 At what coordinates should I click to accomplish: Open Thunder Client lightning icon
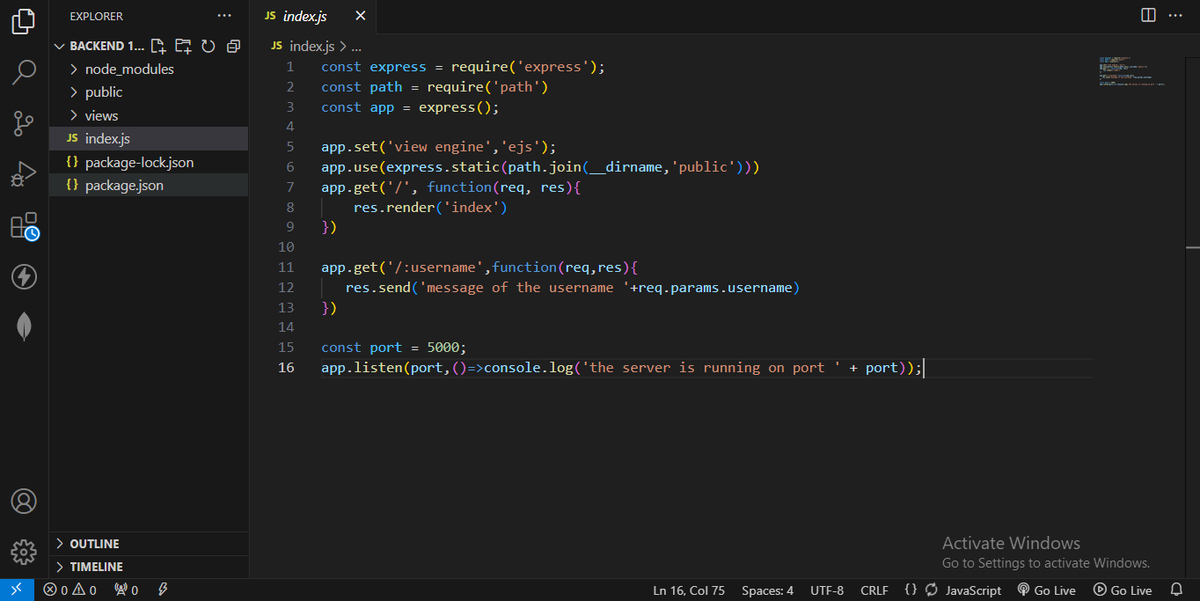(x=24, y=277)
